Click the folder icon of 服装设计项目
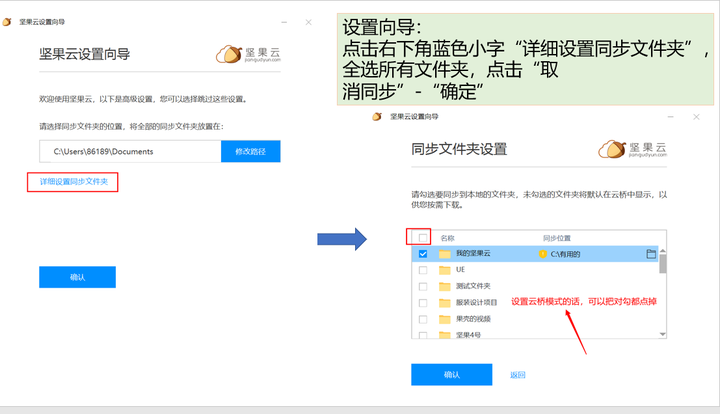The height and width of the screenshot is (414, 720). tap(444, 303)
